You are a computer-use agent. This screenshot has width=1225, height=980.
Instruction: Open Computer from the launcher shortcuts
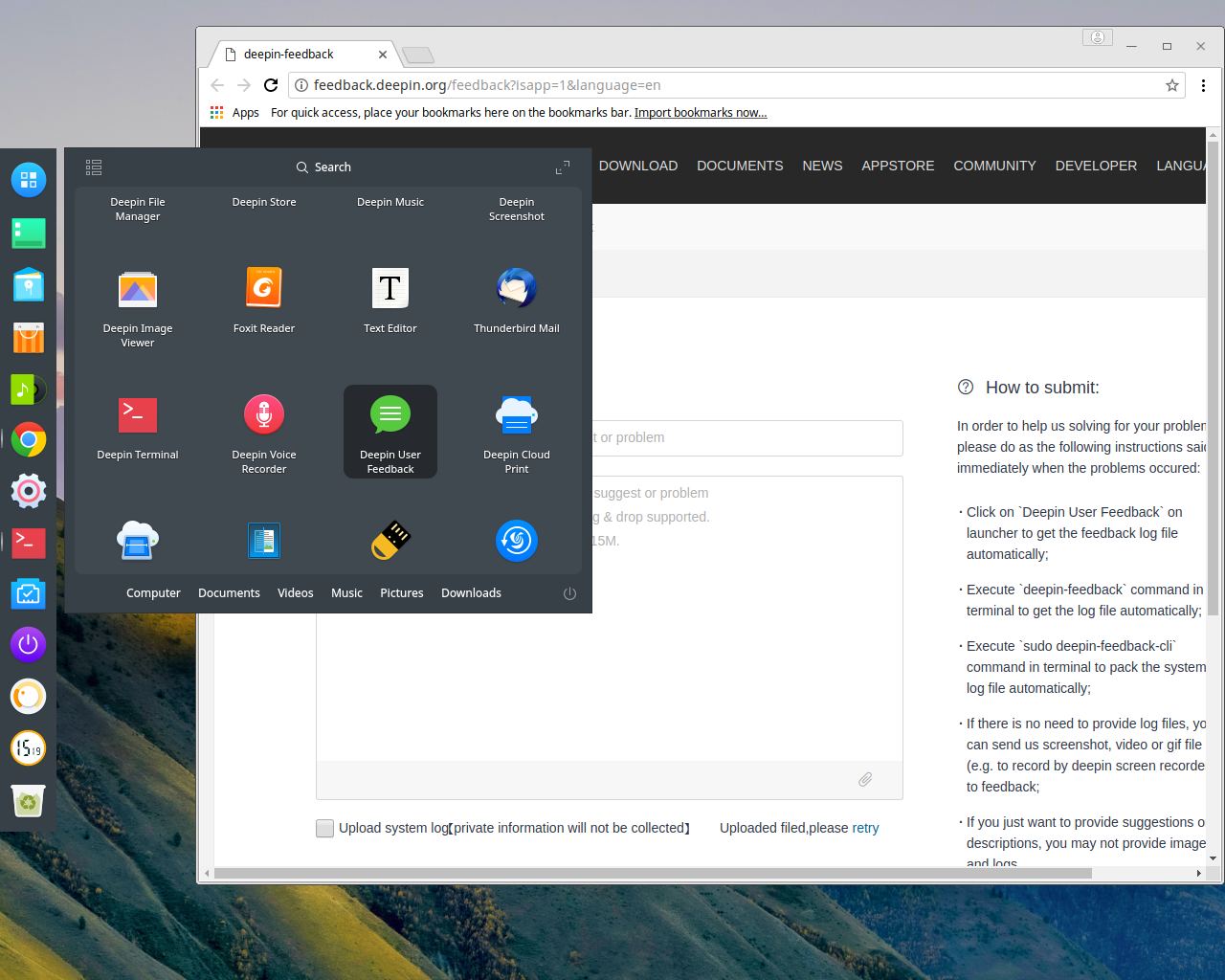coord(153,593)
